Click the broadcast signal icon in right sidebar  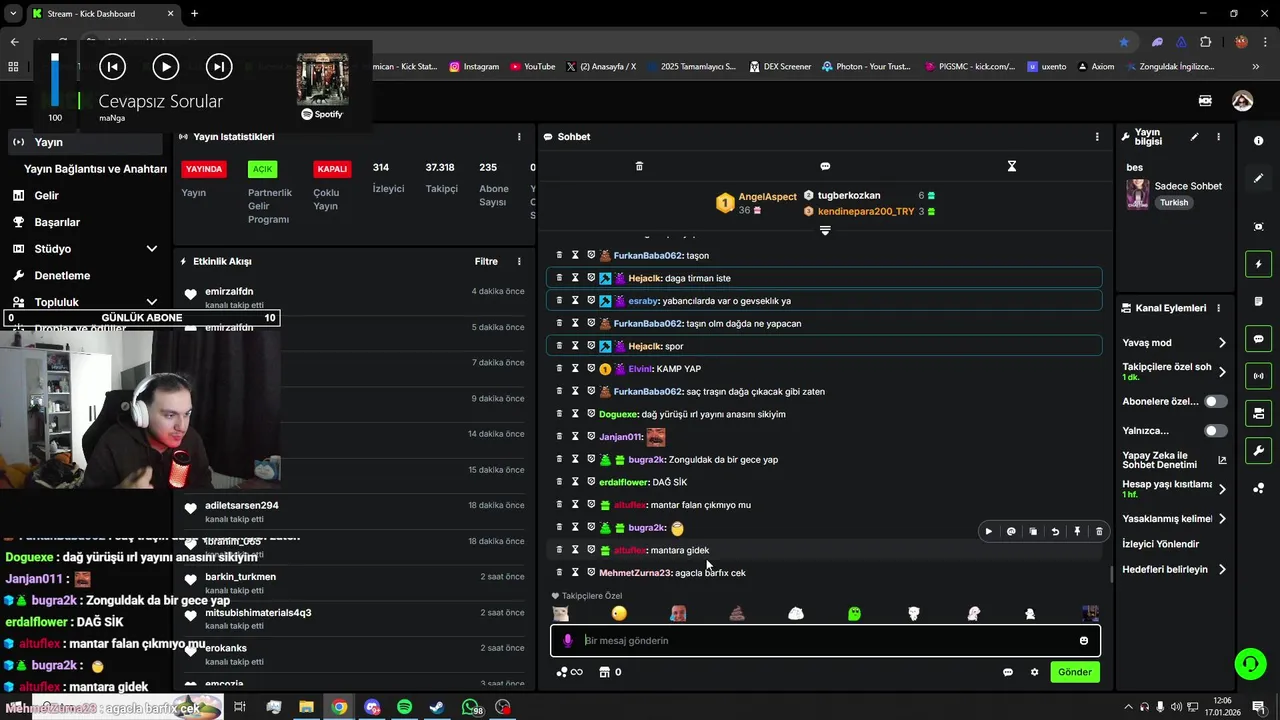pyautogui.click(x=1258, y=376)
